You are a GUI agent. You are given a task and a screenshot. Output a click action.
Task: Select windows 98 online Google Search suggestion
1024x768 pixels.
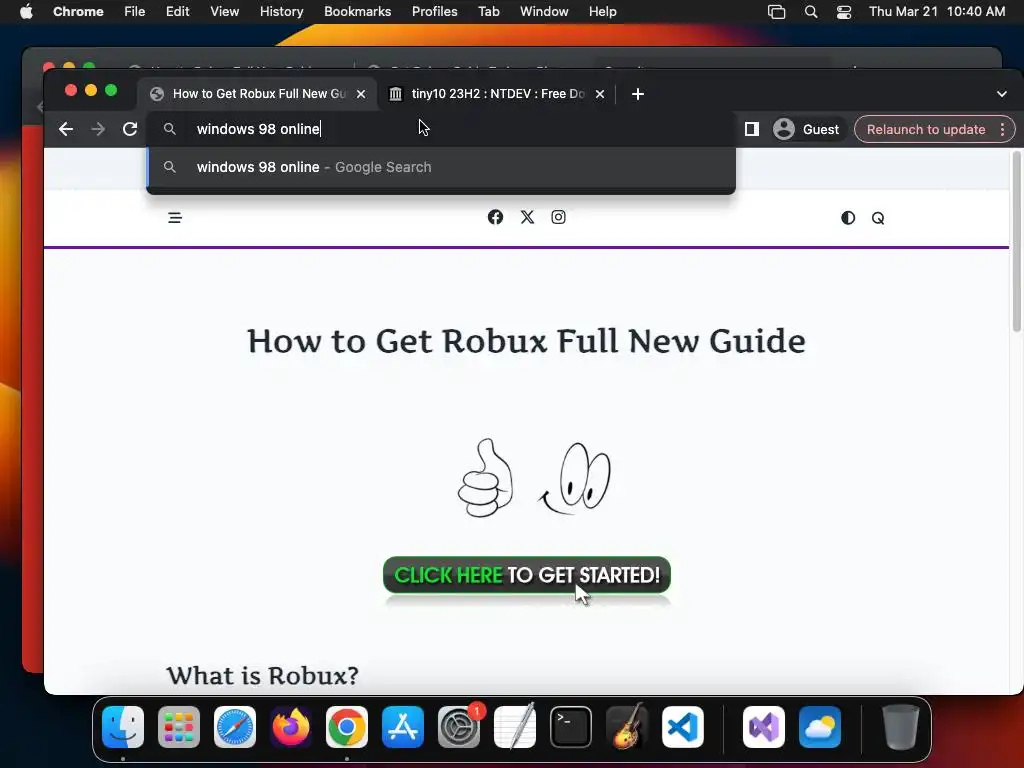tap(441, 167)
